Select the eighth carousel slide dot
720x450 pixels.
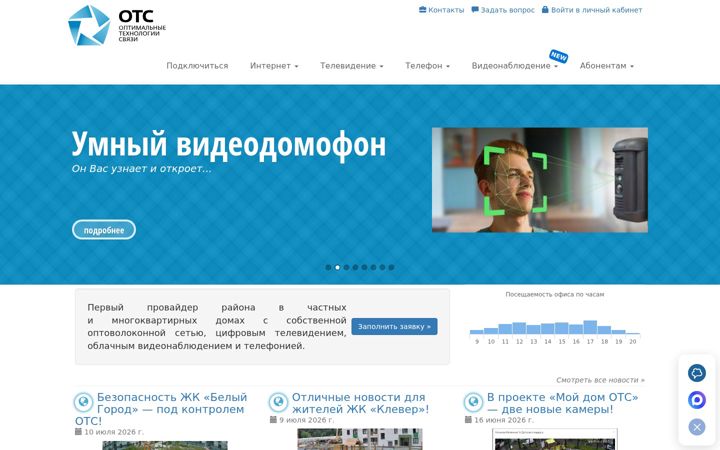391,267
